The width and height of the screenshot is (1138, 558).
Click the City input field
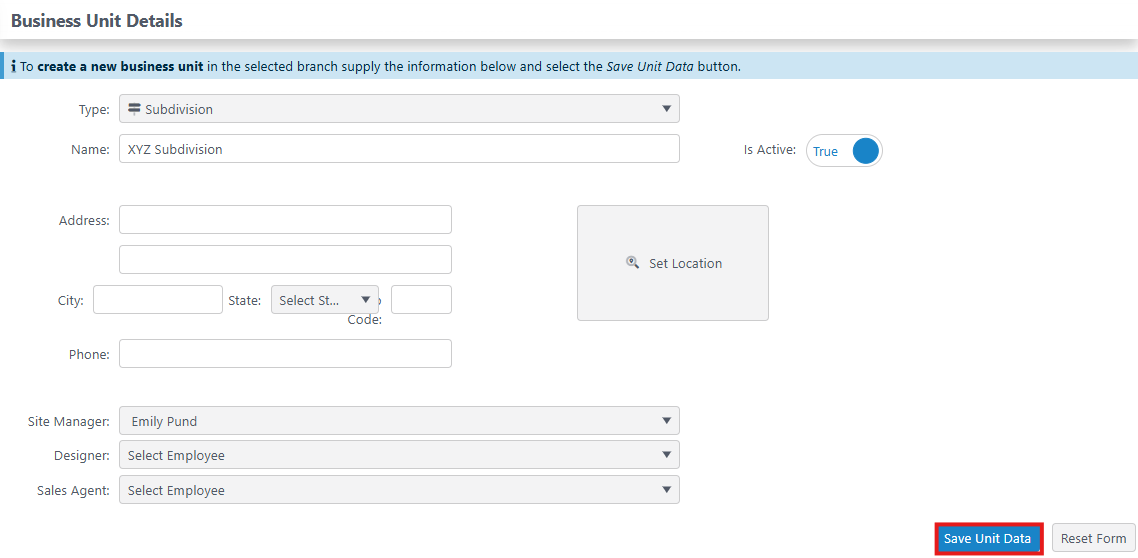(158, 300)
